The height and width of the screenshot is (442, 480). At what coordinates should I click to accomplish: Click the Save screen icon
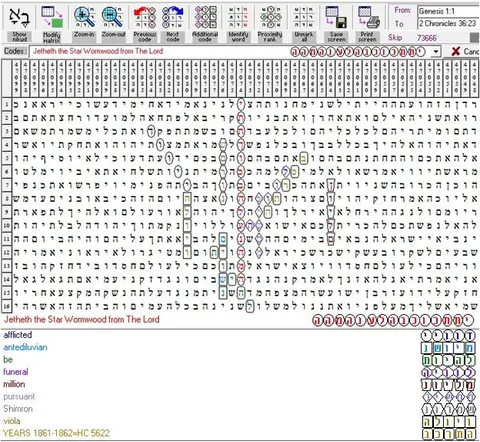(x=336, y=17)
